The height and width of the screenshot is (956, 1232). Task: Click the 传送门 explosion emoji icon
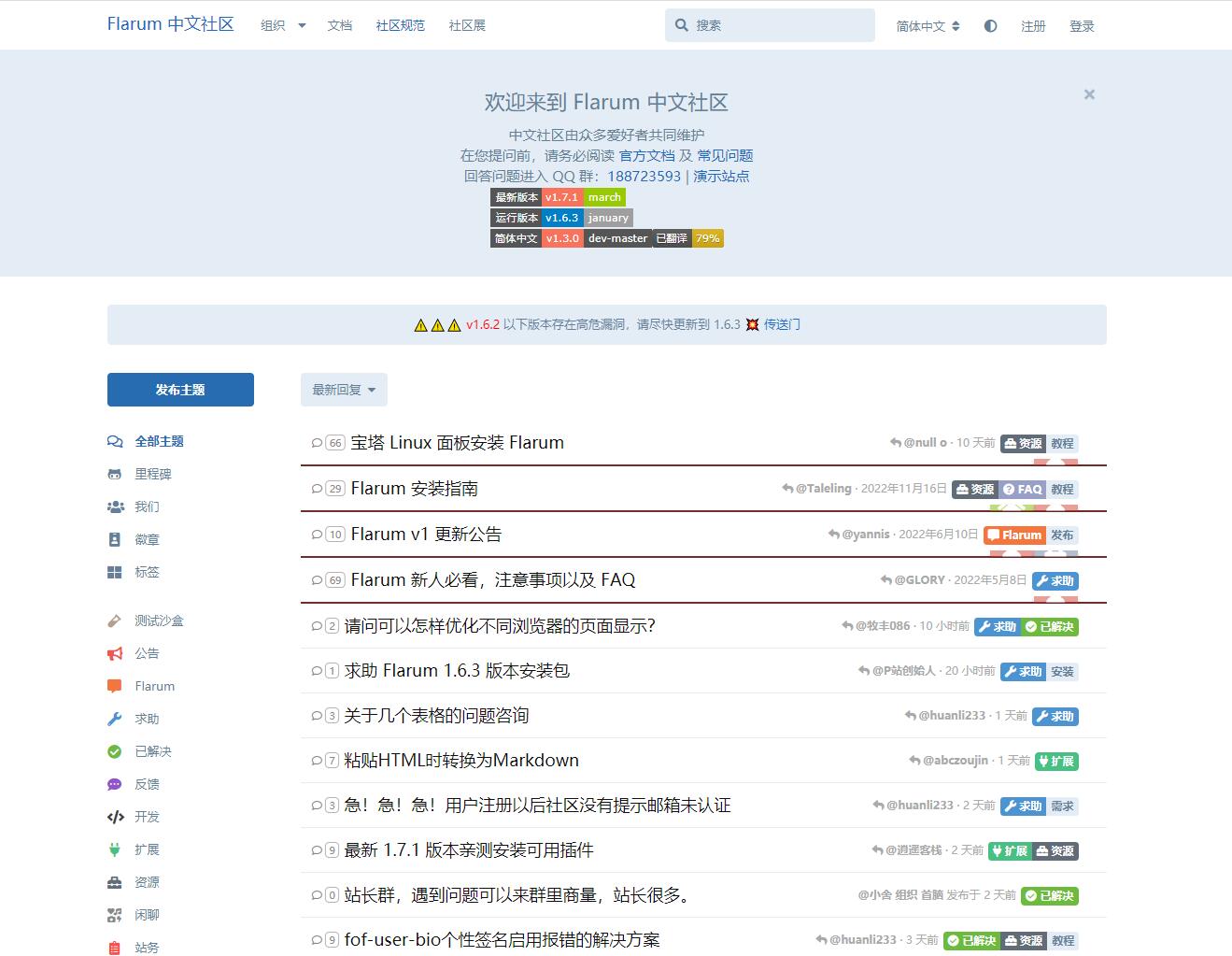pyautogui.click(x=752, y=324)
